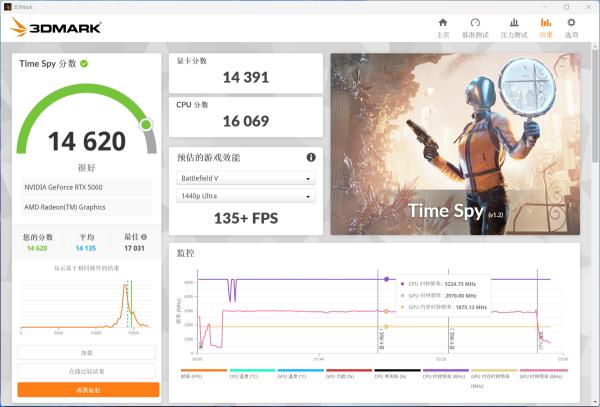Click the AMD Radeon(TM) Graphics entry
Image resolution: width=600 pixels, height=407 pixels.
(x=86, y=207)
